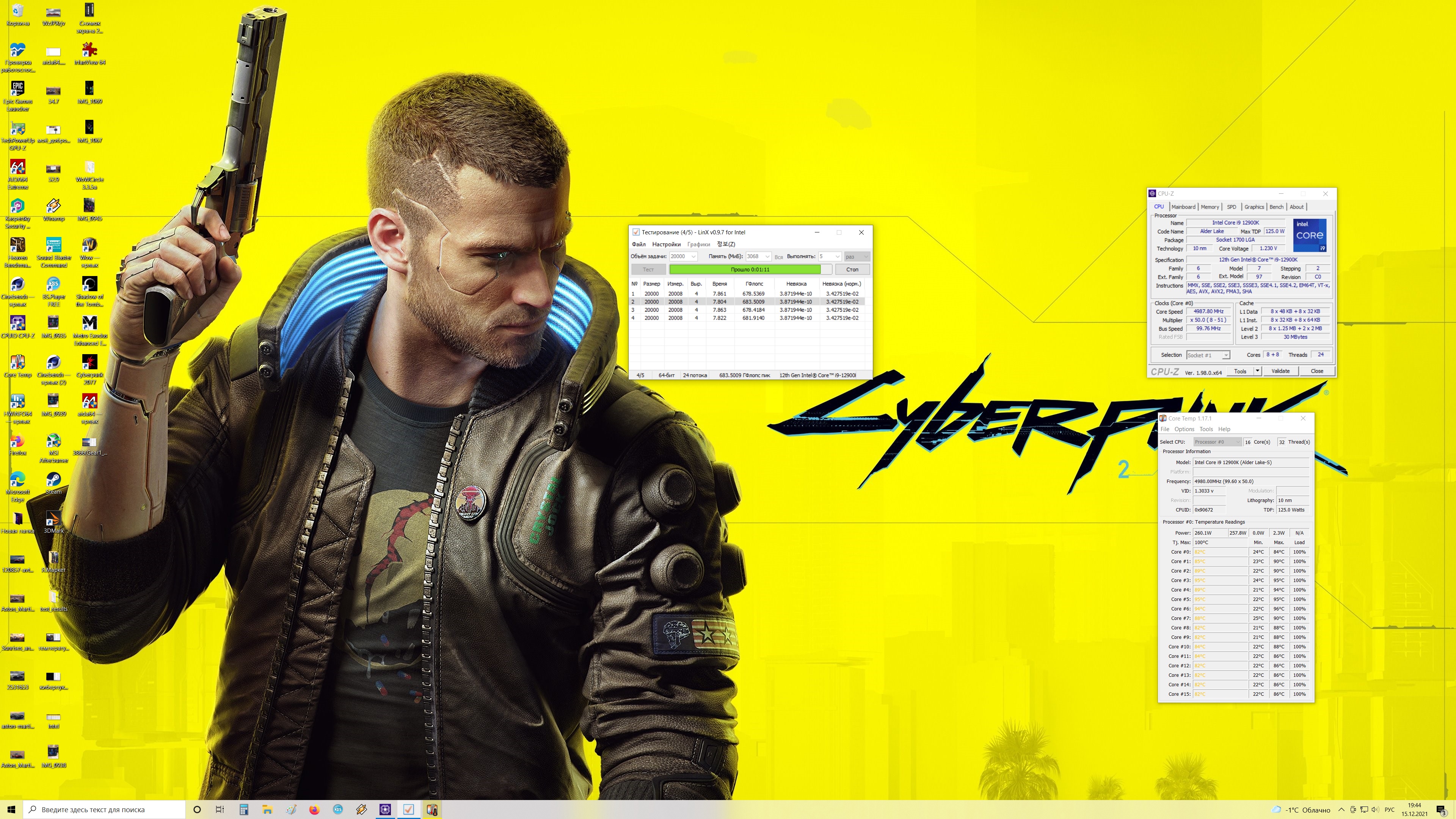Open Cyberpunk 2077 desktop shortcut
Viewport: 1456px width, 819px height.
point(89,363)
